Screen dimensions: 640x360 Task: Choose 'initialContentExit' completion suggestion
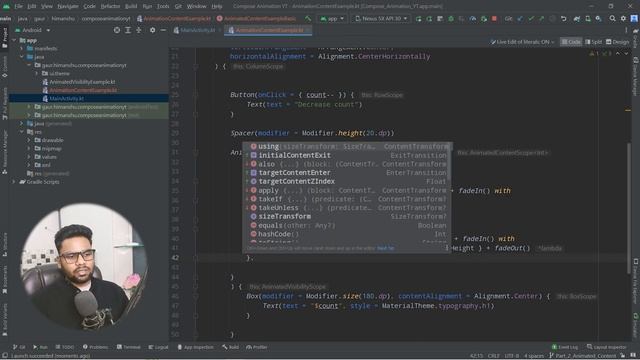coord(347,156)
